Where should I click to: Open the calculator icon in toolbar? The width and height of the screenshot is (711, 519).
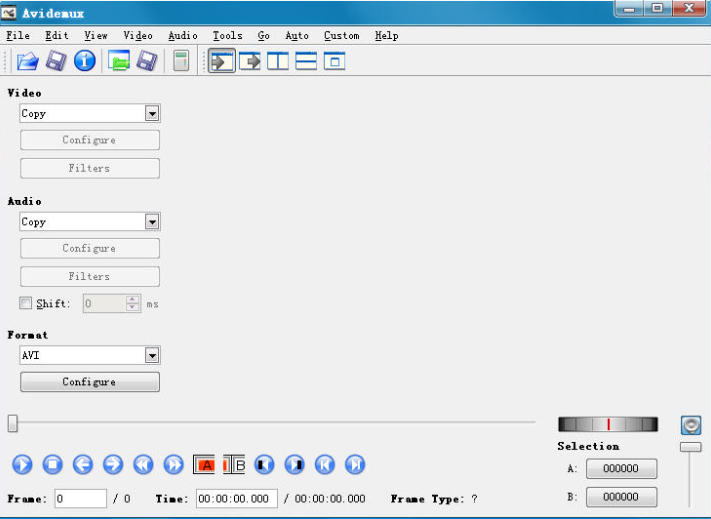(x=181, y=62)
